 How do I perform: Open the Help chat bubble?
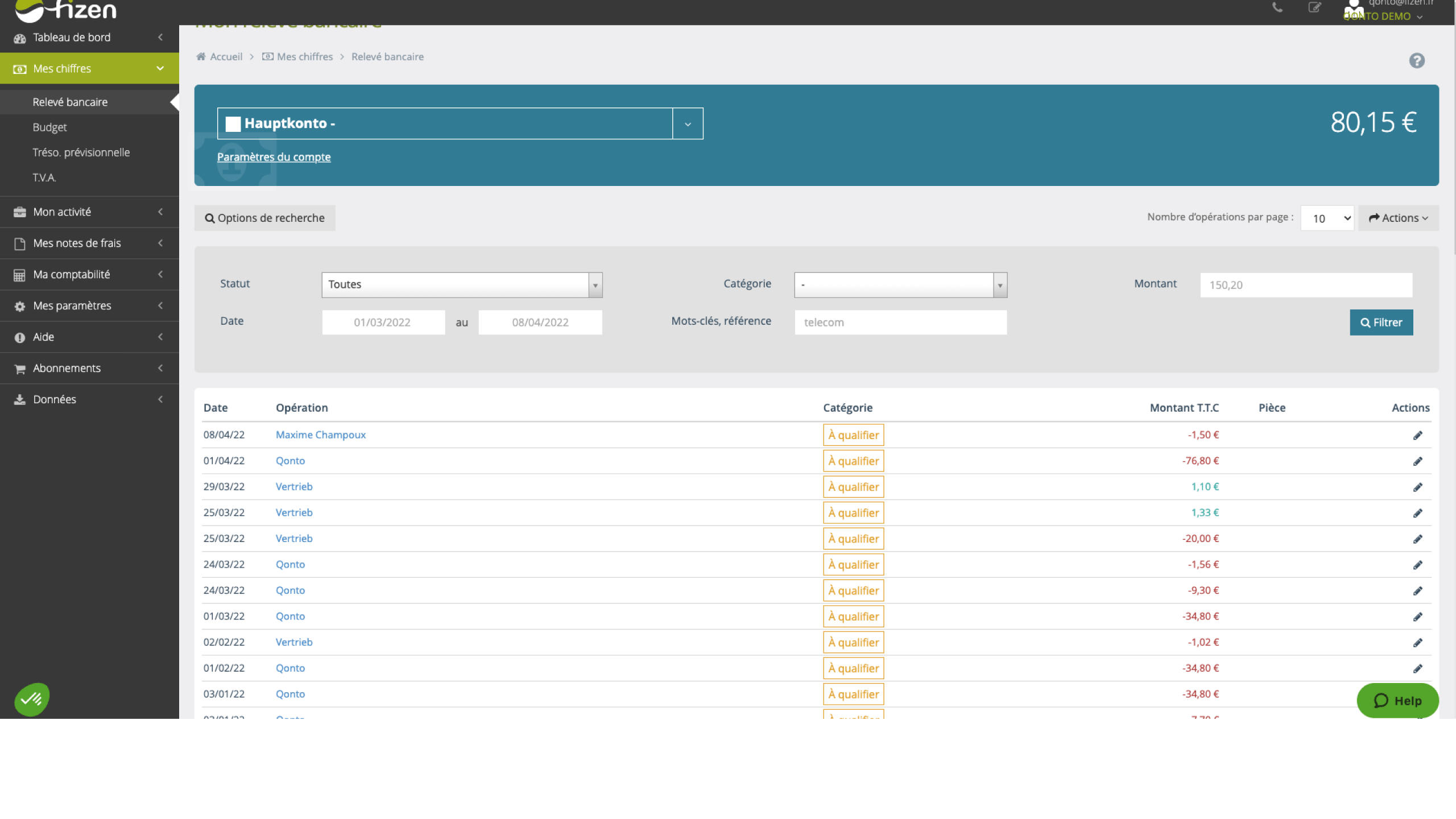1397,701
